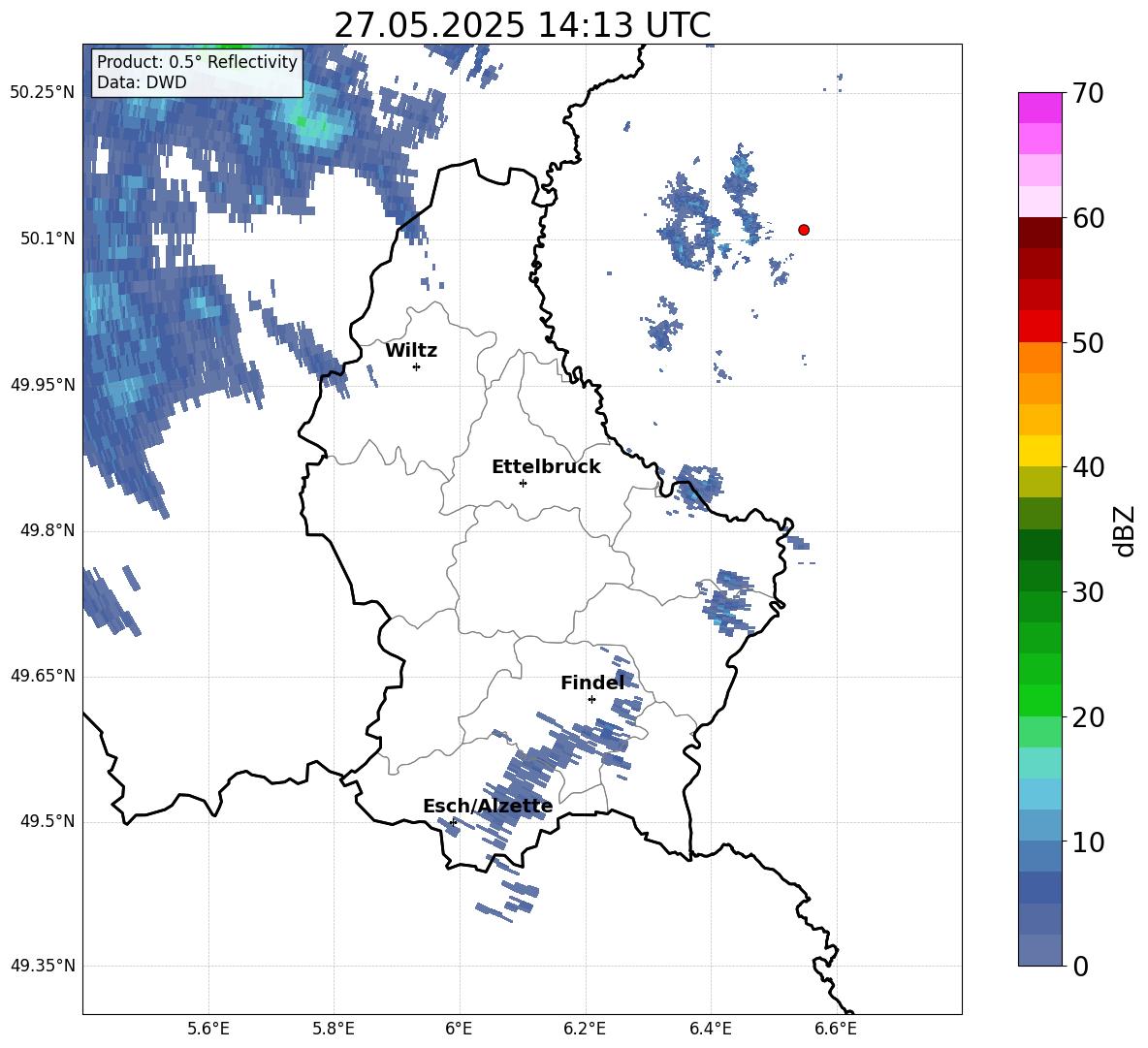Click the 49.5°N latitude label

(x=48, y=821)
